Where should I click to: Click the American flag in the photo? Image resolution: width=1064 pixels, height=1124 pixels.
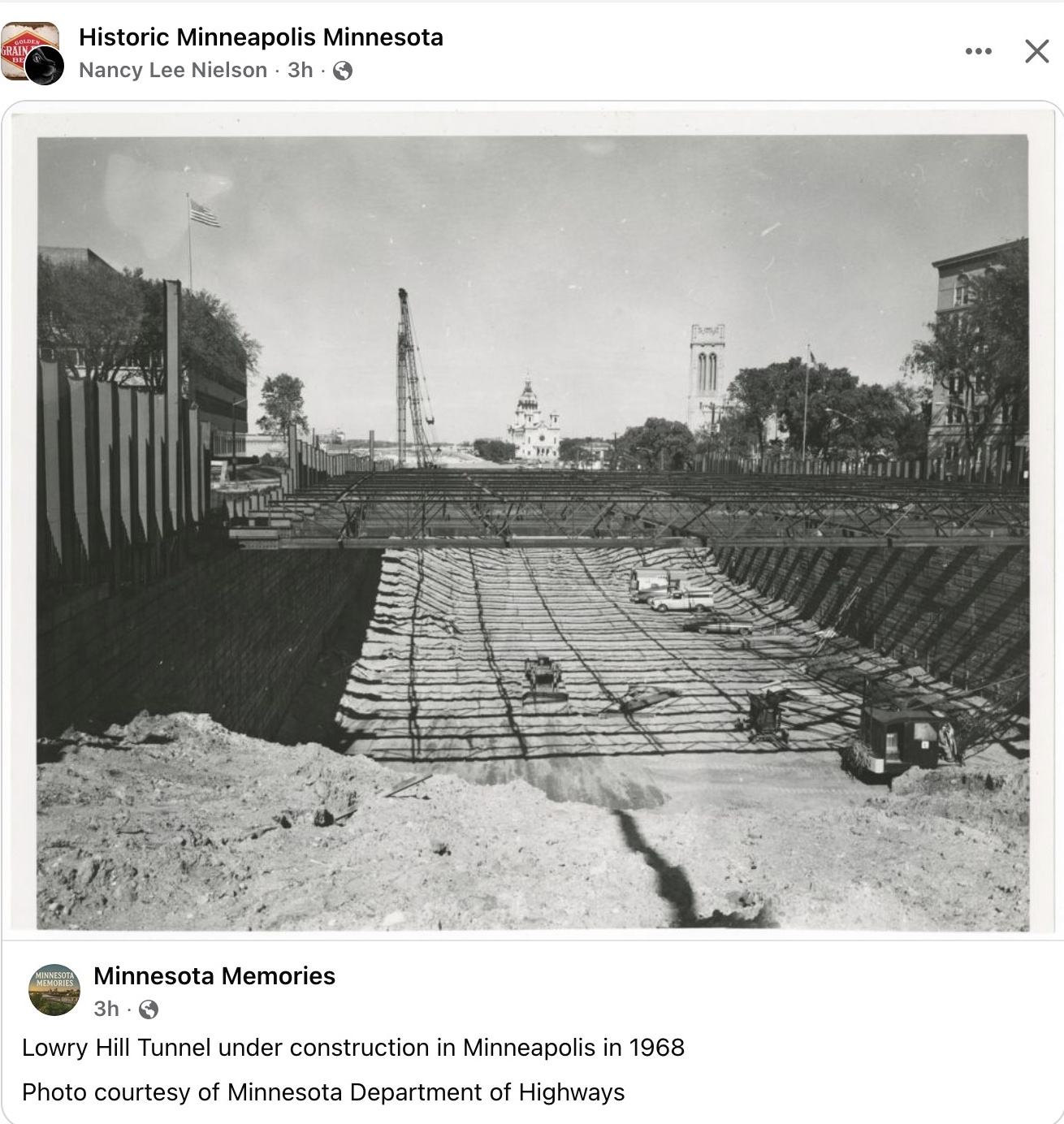204,213
